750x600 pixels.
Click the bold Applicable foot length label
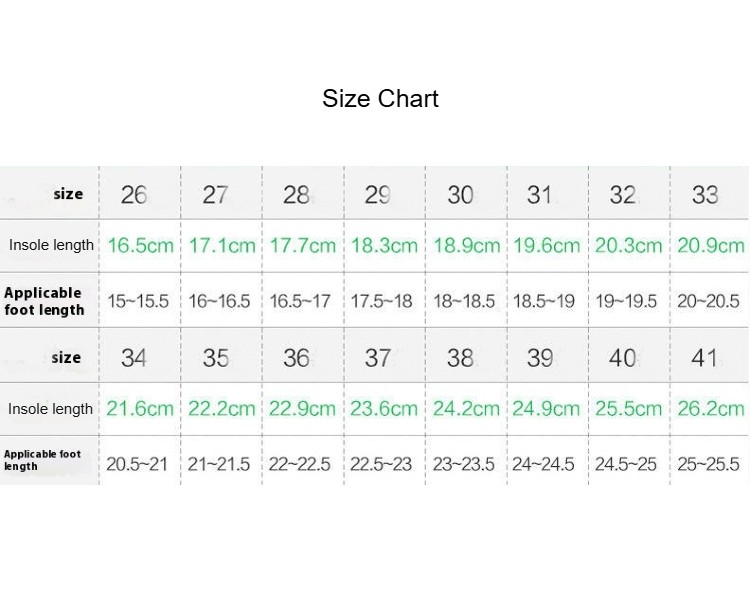[x=44, y=301]
